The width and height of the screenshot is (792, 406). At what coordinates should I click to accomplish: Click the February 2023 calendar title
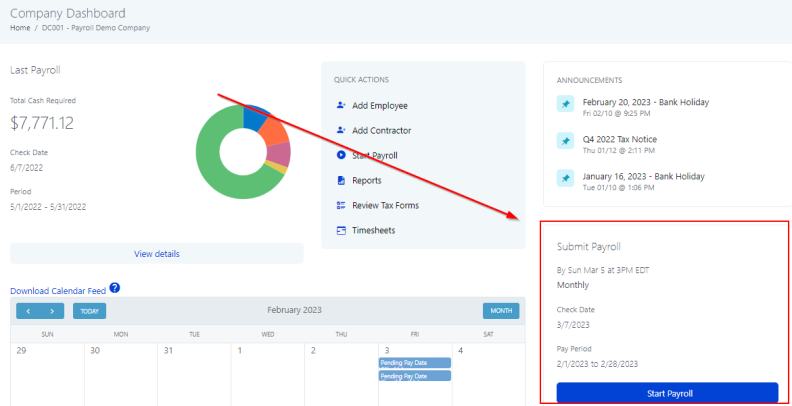(294, 310)
